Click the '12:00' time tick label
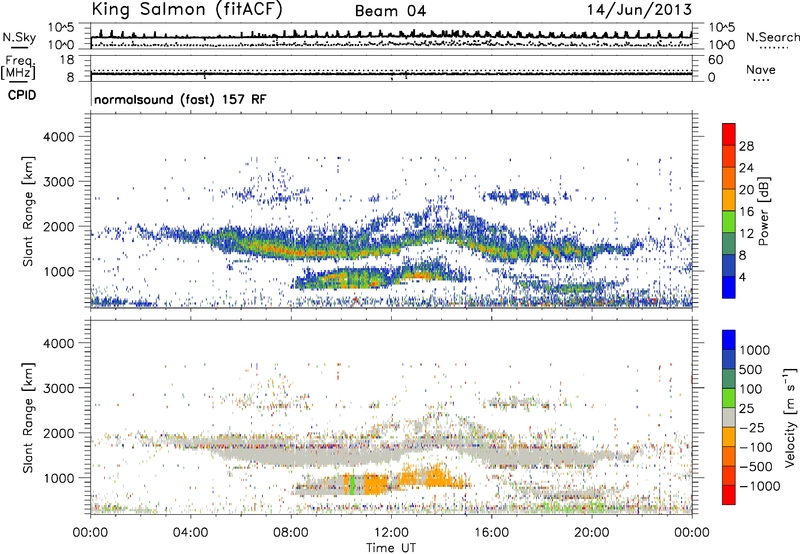 pos(391,533)
